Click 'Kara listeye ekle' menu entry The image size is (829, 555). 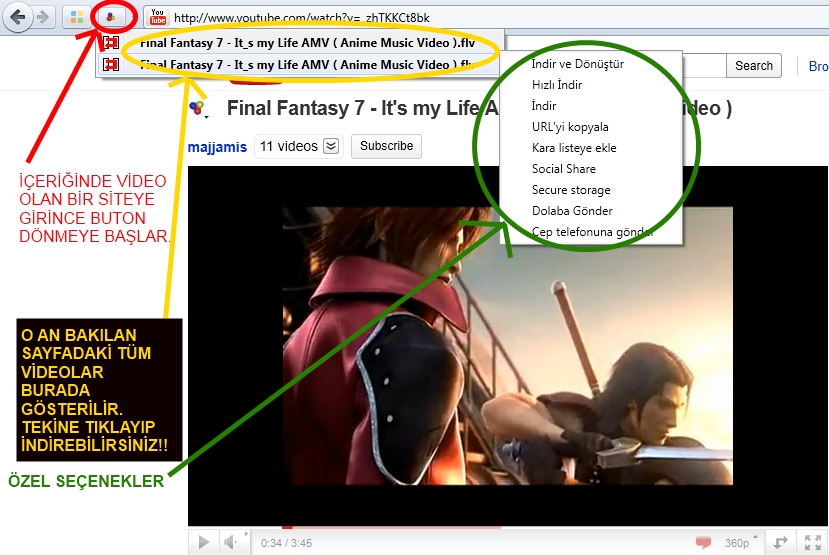(x=574, y=148)
